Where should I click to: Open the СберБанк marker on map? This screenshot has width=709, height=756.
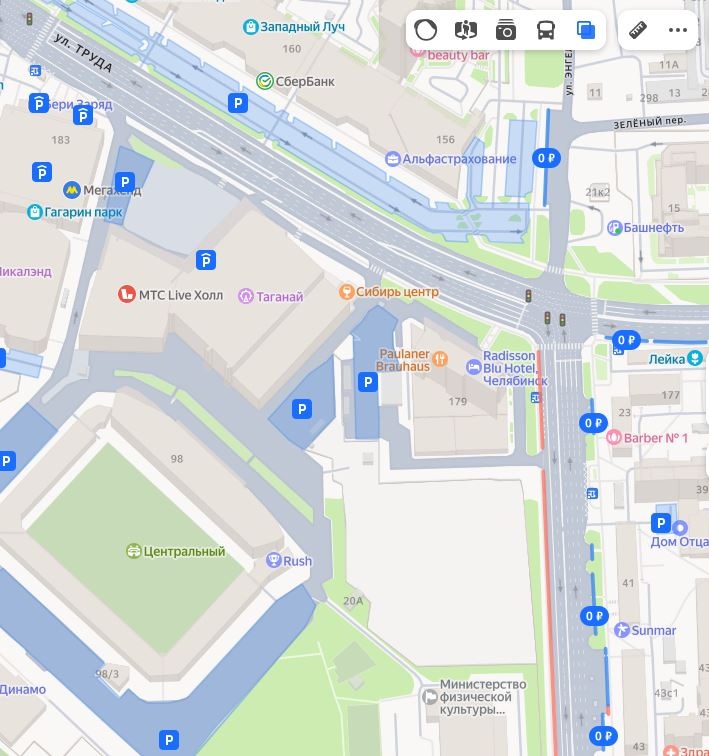point(265,81)
